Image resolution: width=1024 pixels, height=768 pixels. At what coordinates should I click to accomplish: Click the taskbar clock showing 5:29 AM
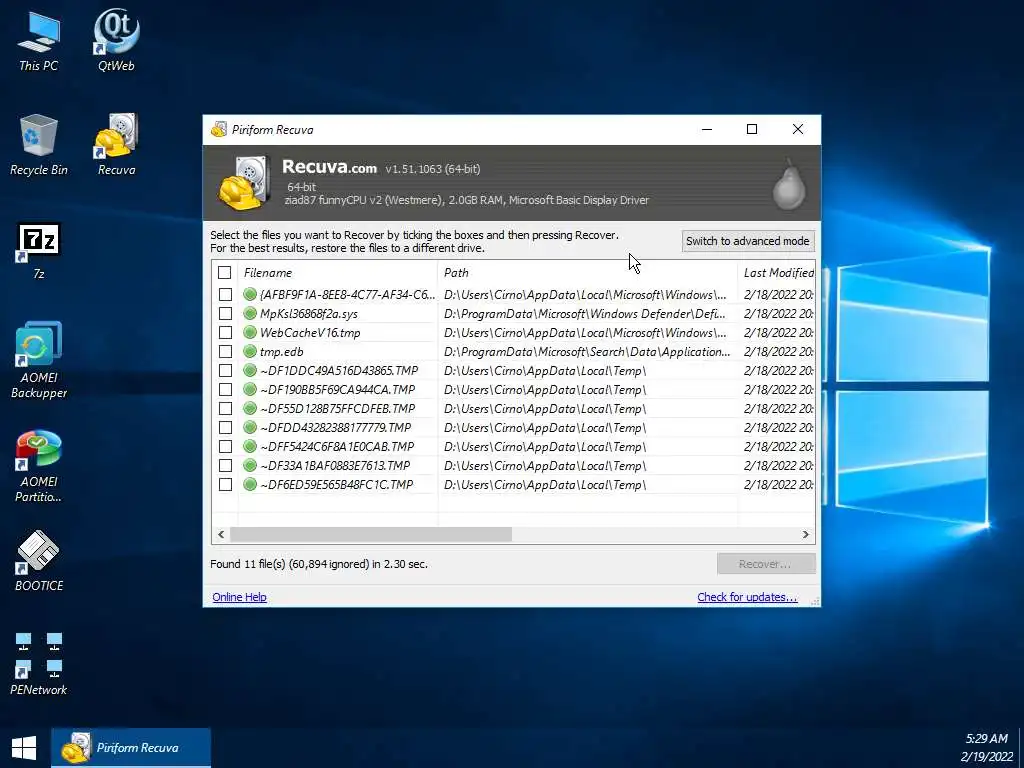pyautogui.click(x=986, y=748)
